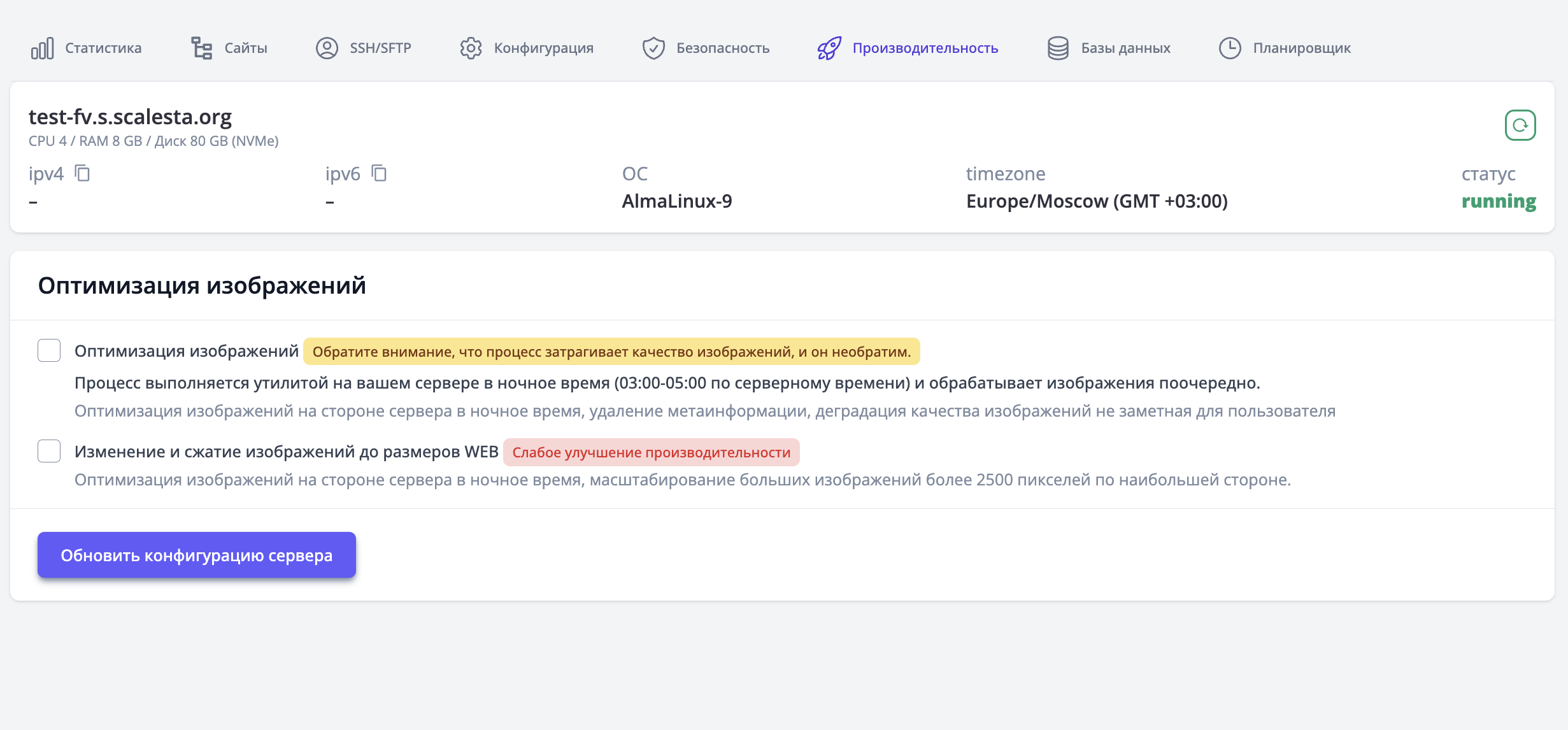
Task: Switch to the Безопасность tab
Action: 722,48
